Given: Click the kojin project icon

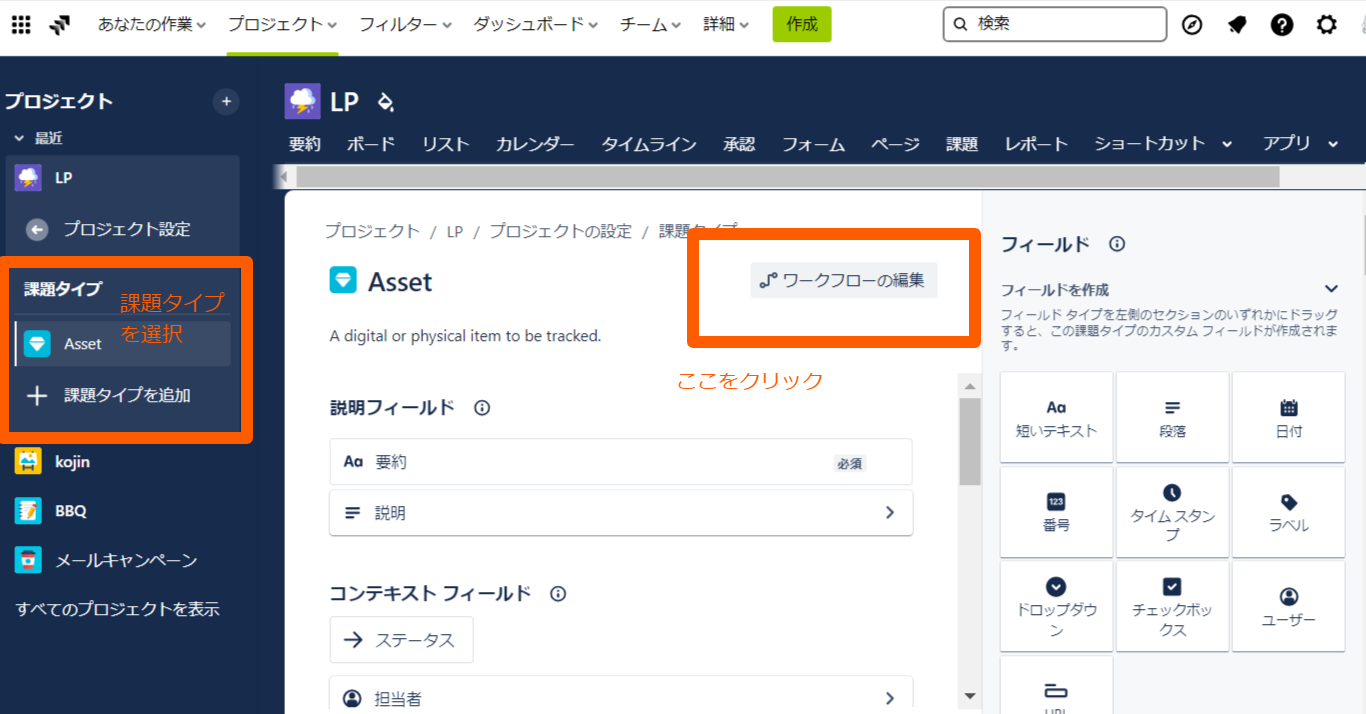Looking at the screenshot, I should click(x=28, y=461).
